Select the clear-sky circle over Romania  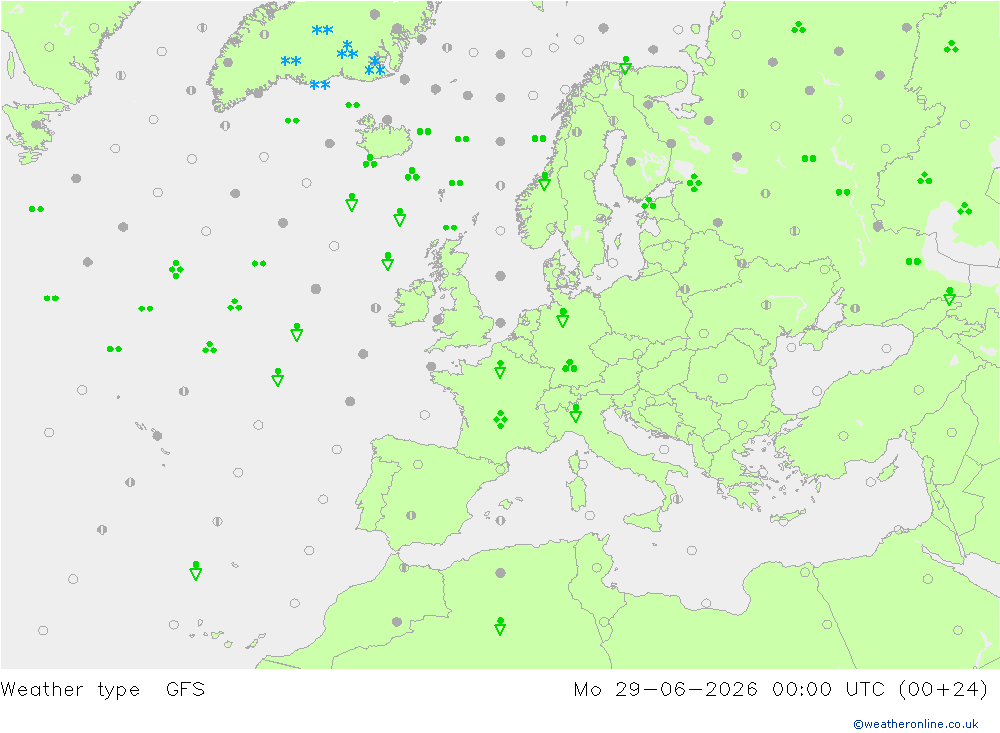pyautogui.click(x=723, y=378)
